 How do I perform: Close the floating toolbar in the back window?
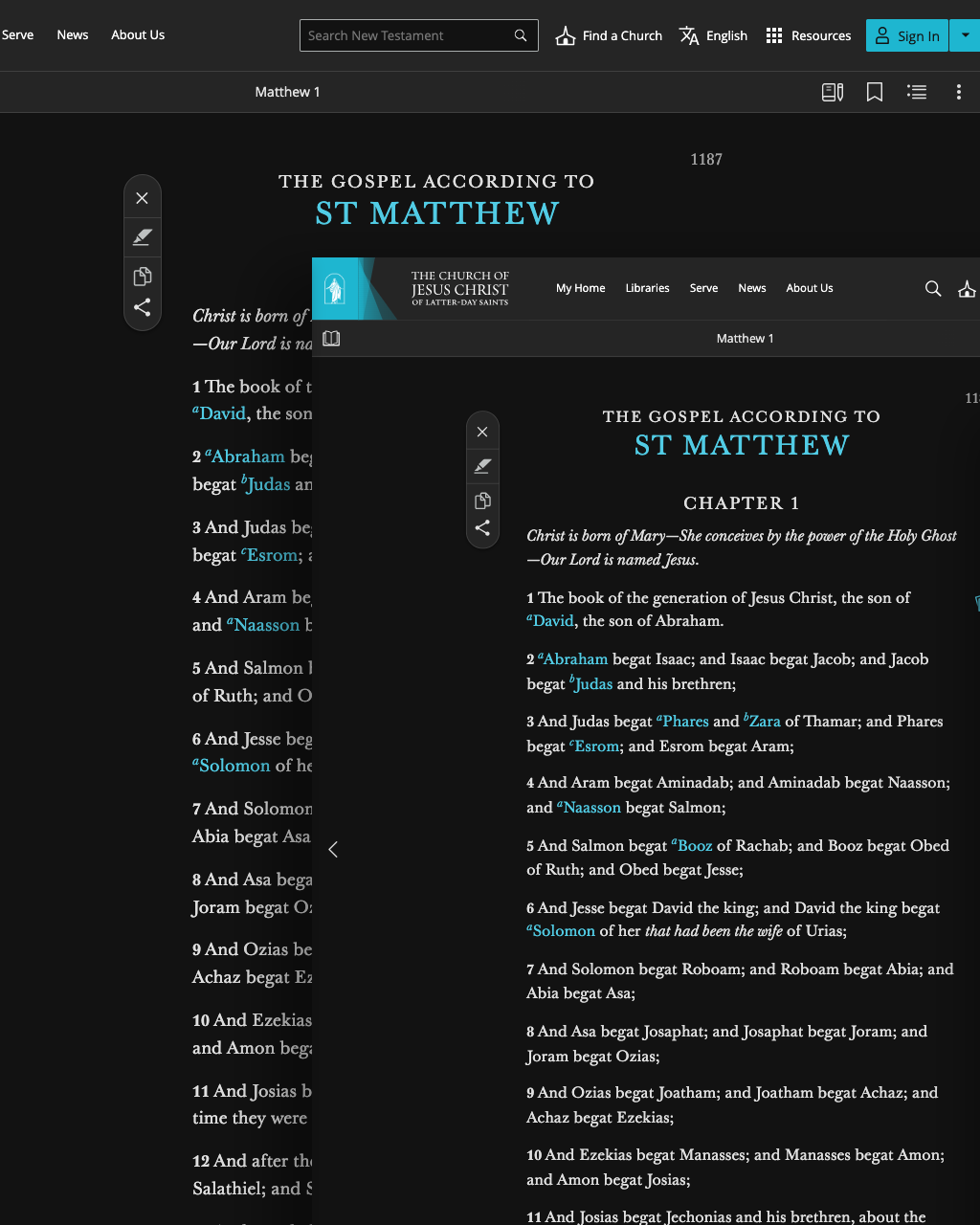click(142, 198)
